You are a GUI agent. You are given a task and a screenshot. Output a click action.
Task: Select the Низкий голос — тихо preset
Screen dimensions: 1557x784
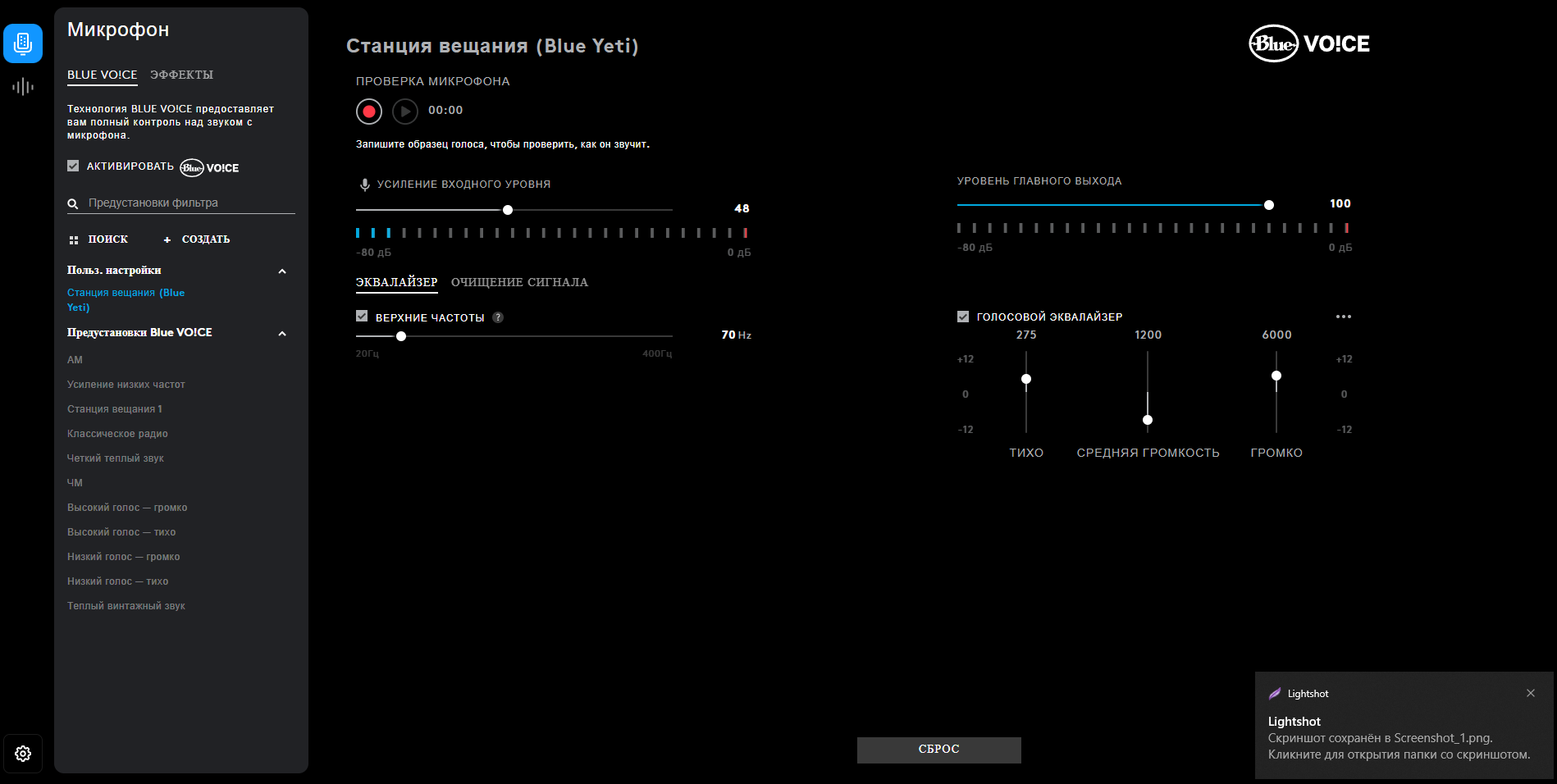click(118, 581)
